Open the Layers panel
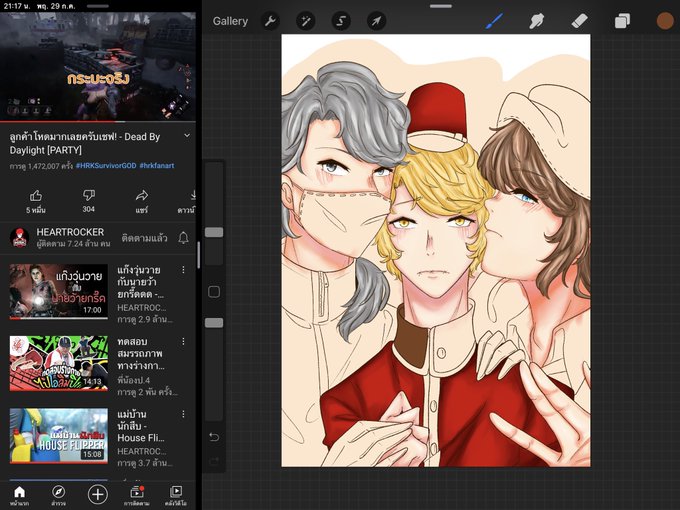Viewport: 680px width, 510px height. point(622,21)
